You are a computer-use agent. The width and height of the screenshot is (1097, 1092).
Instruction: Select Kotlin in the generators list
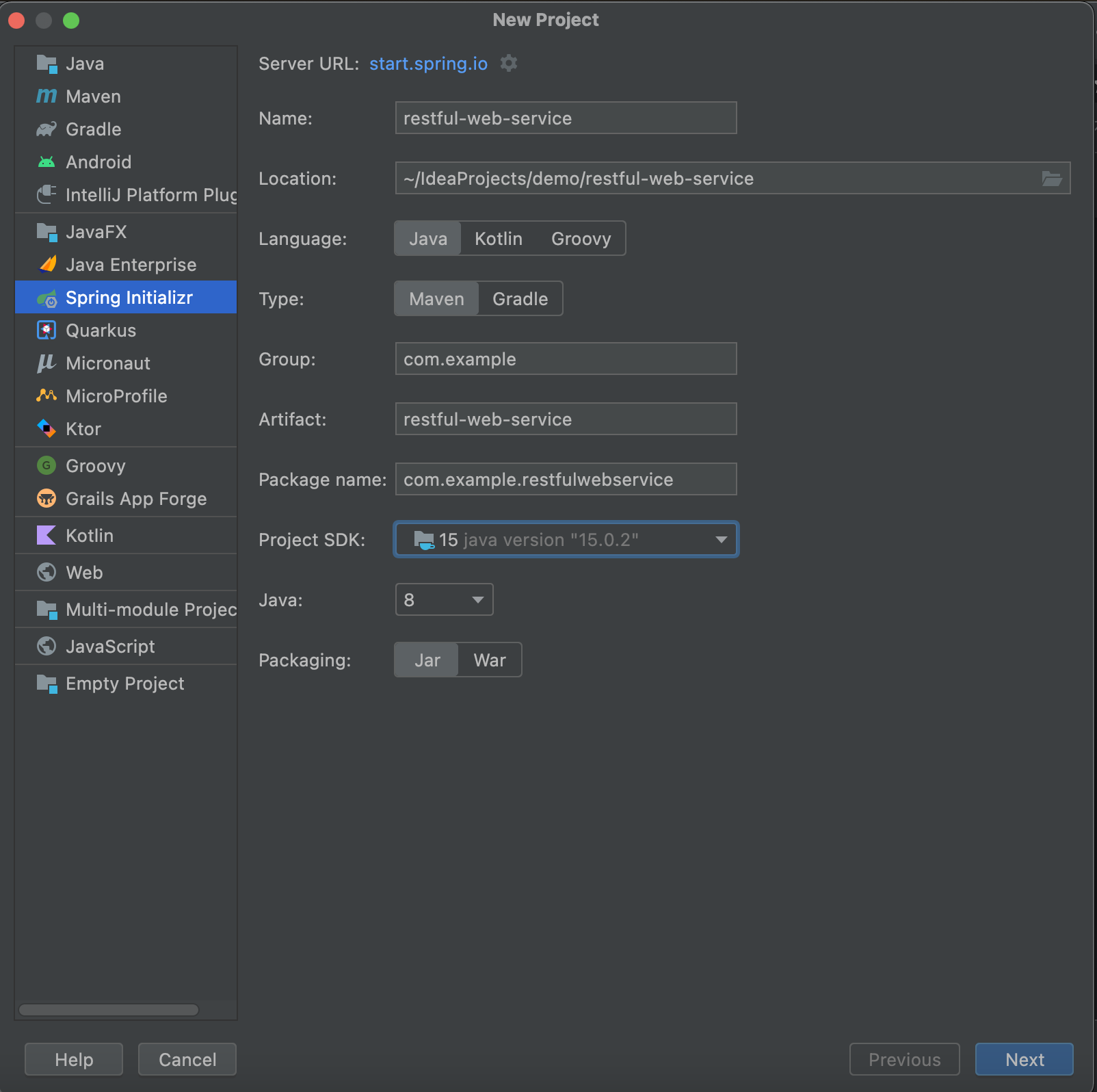126,536
